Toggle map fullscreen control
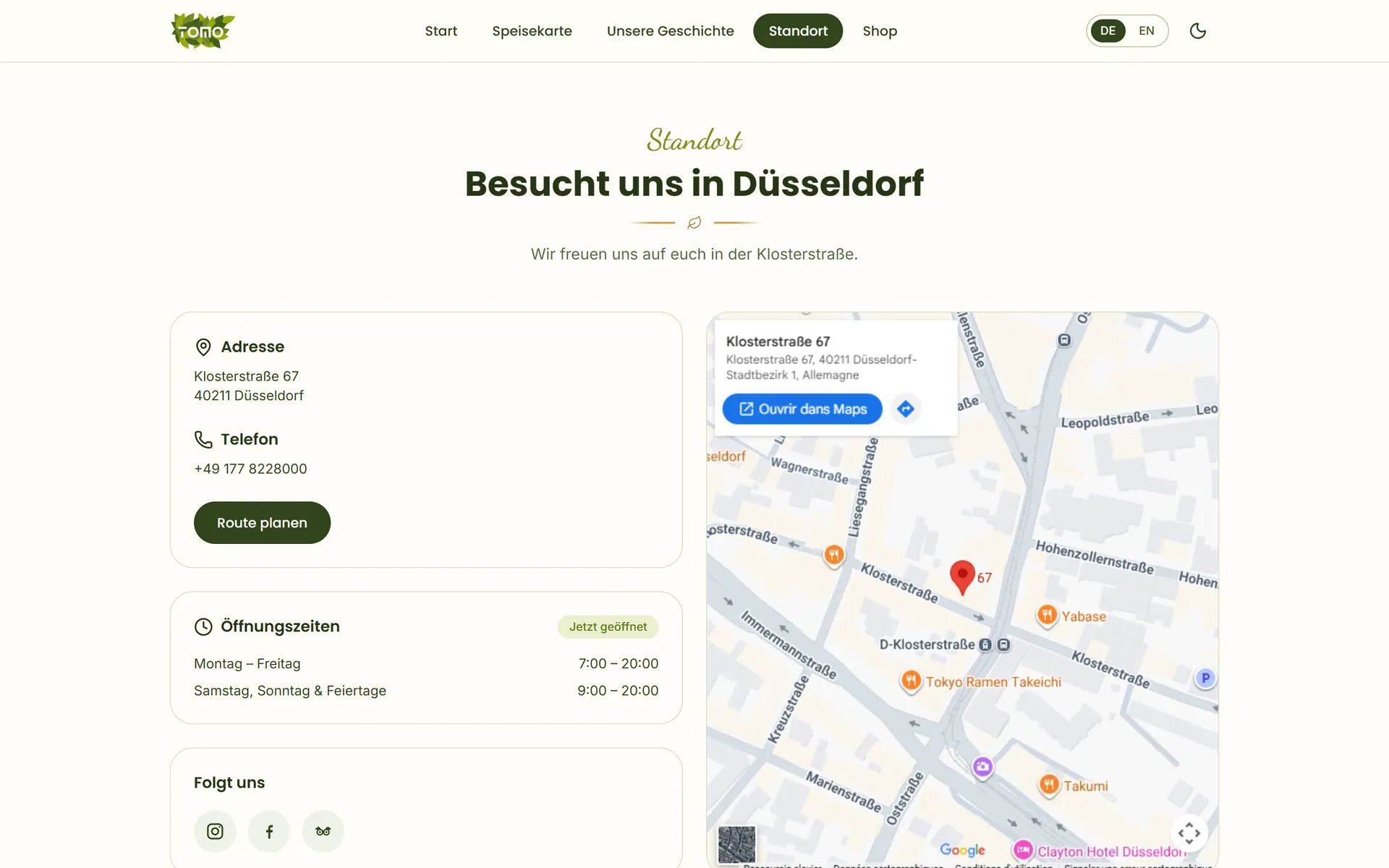 tap(1189, 833)
